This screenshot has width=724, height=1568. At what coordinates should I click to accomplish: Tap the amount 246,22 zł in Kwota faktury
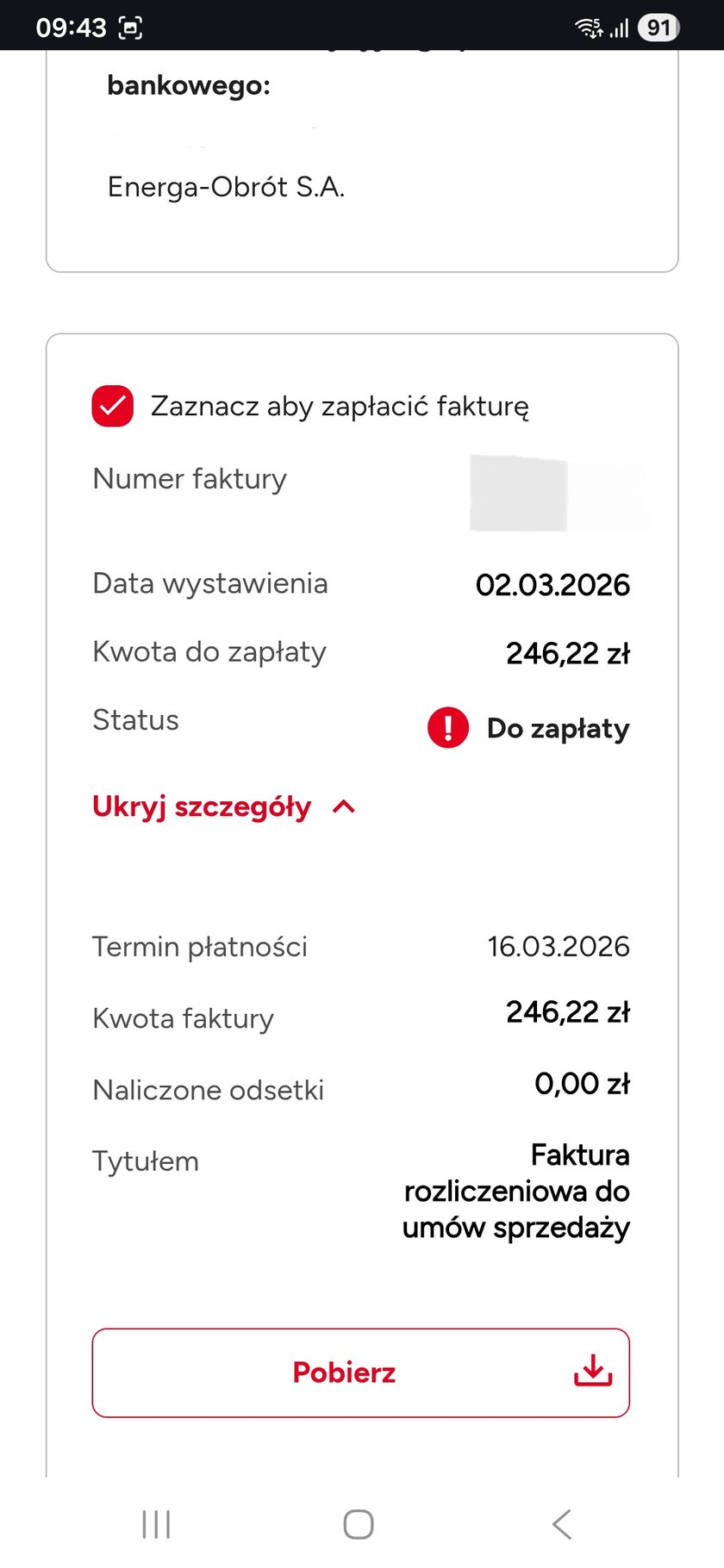[568, 1011]
